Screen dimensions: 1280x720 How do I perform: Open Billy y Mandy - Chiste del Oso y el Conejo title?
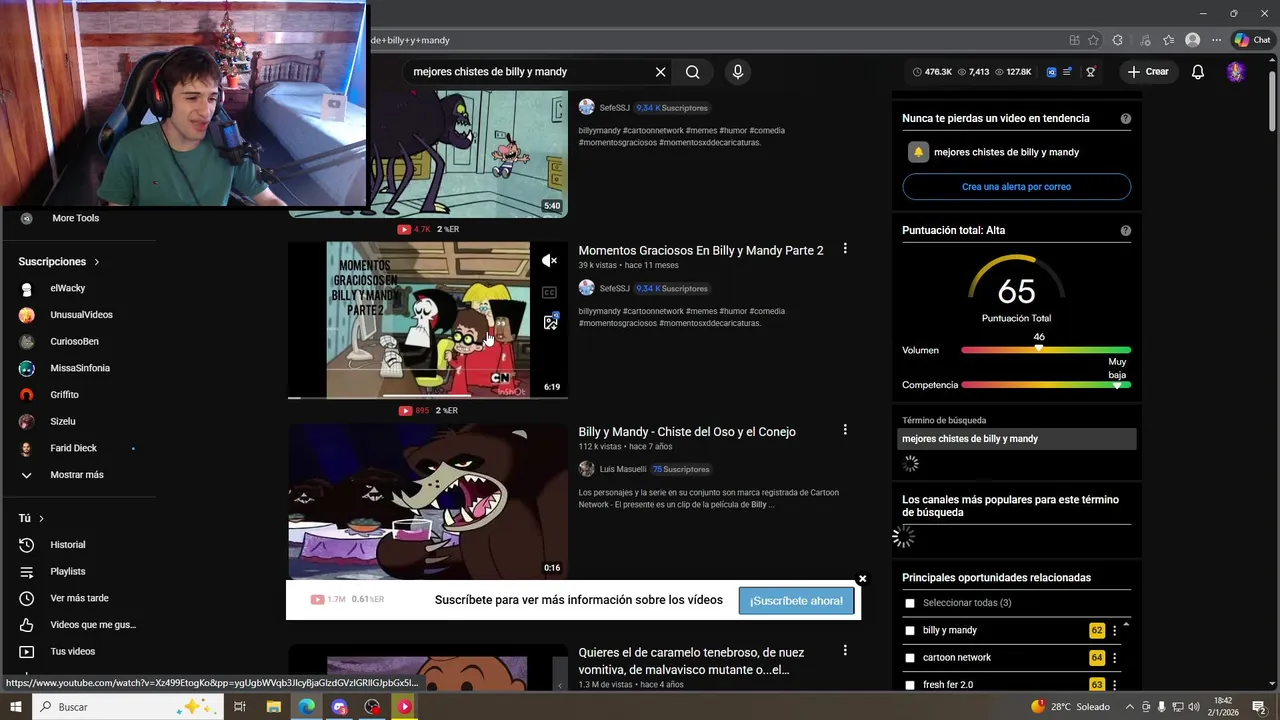tap(687, 432)
